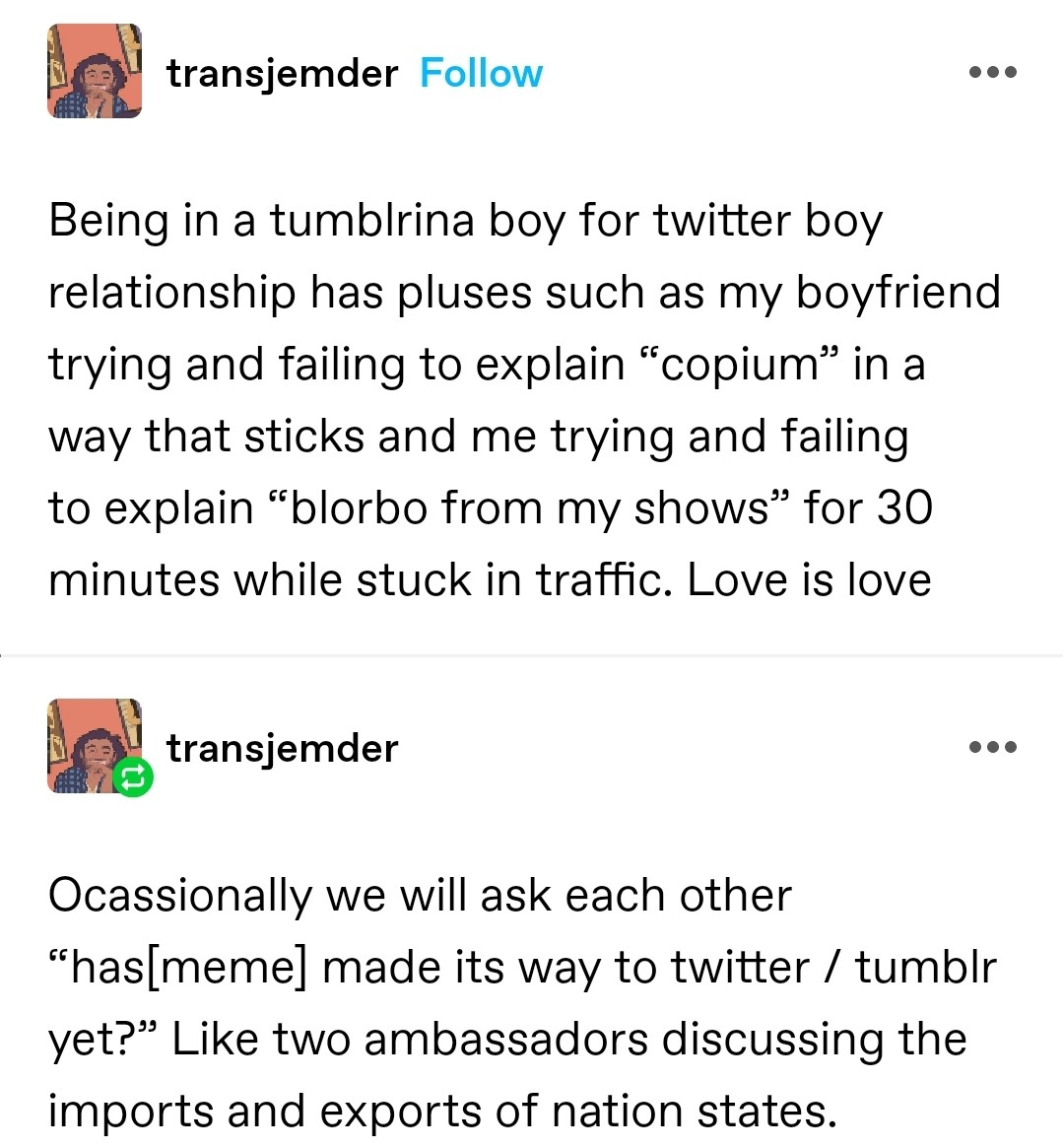Screen dimensions: 1063x1148
Task: Open the top post's three-dot menu
Action: [992, 72]
